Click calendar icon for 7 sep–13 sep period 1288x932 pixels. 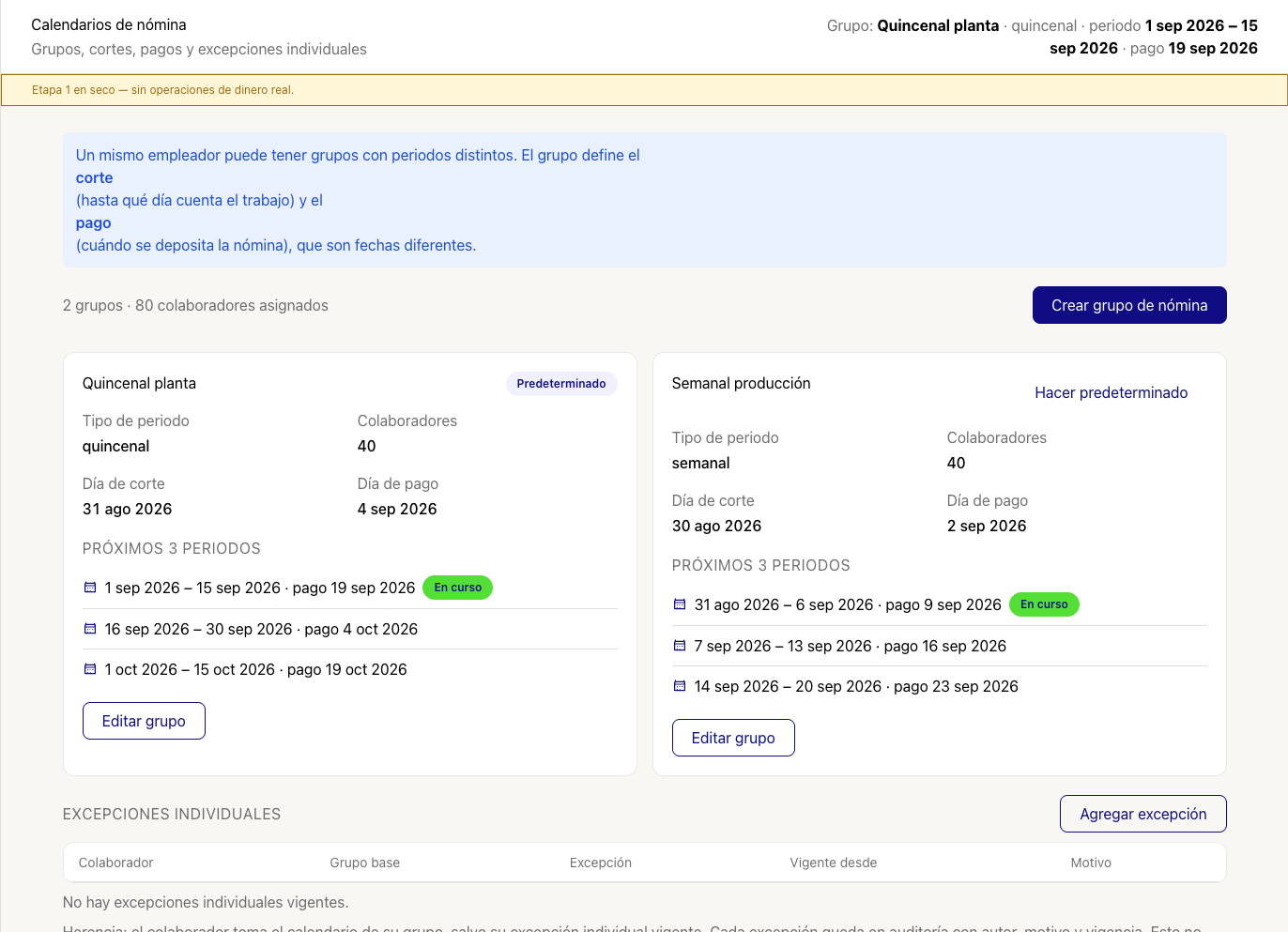680,646
